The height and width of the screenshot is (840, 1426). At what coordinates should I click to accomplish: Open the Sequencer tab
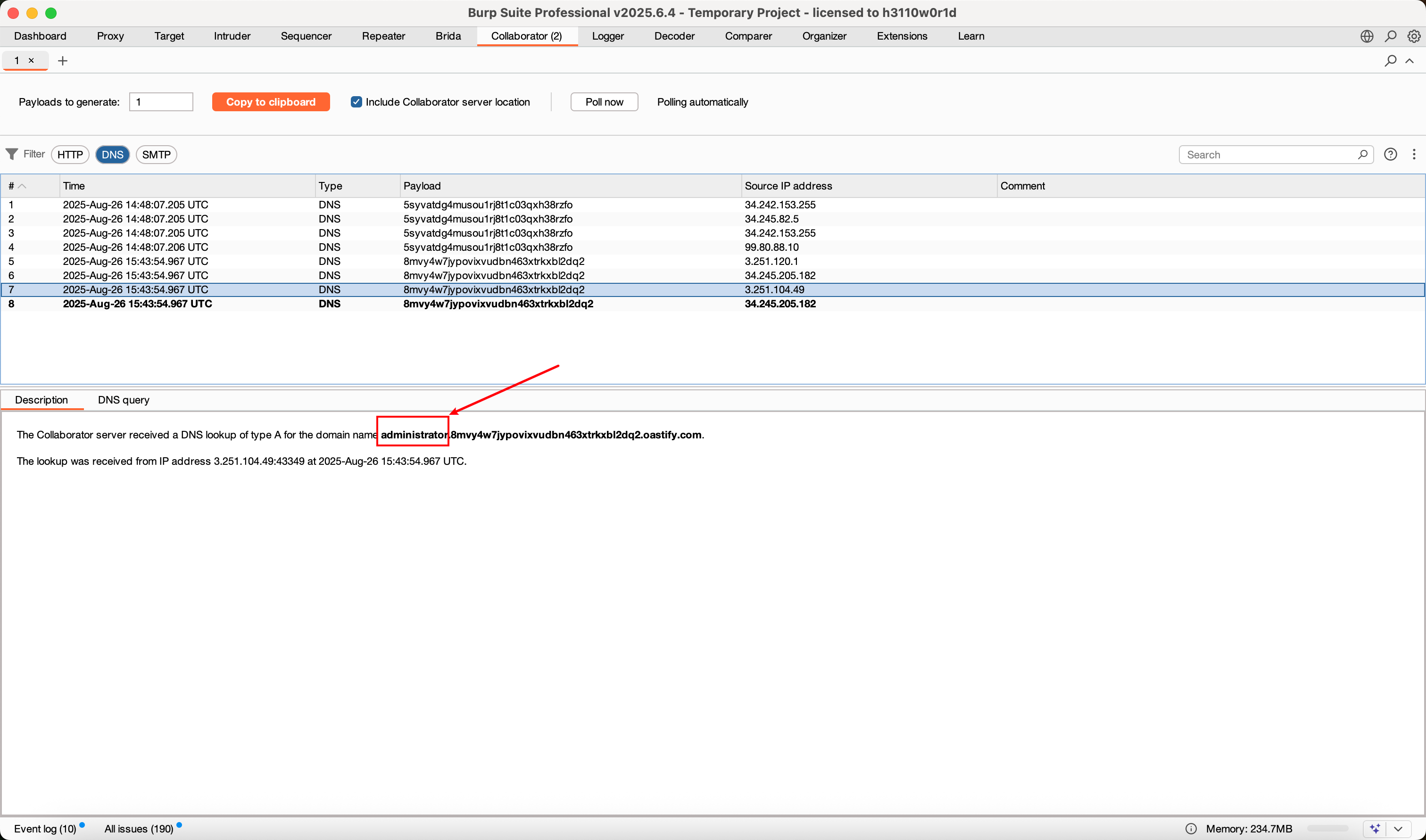click(306, 36)
